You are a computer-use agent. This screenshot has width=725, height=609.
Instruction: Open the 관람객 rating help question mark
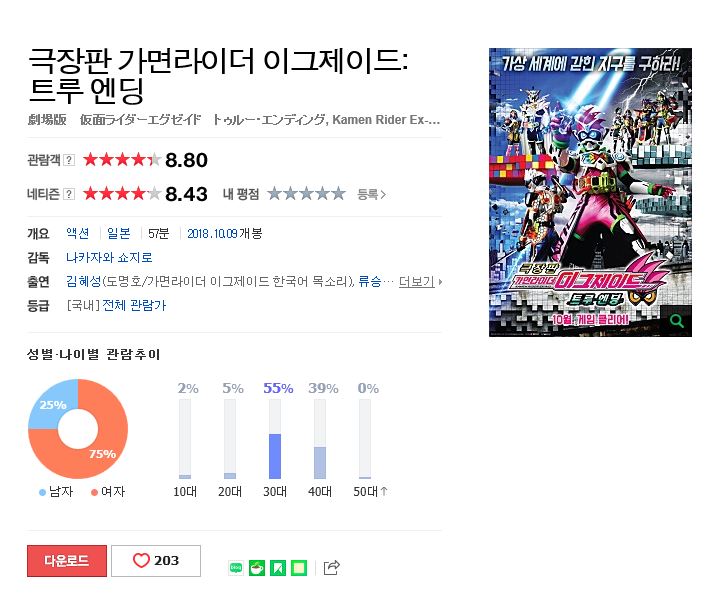click(x=68, y=160)
